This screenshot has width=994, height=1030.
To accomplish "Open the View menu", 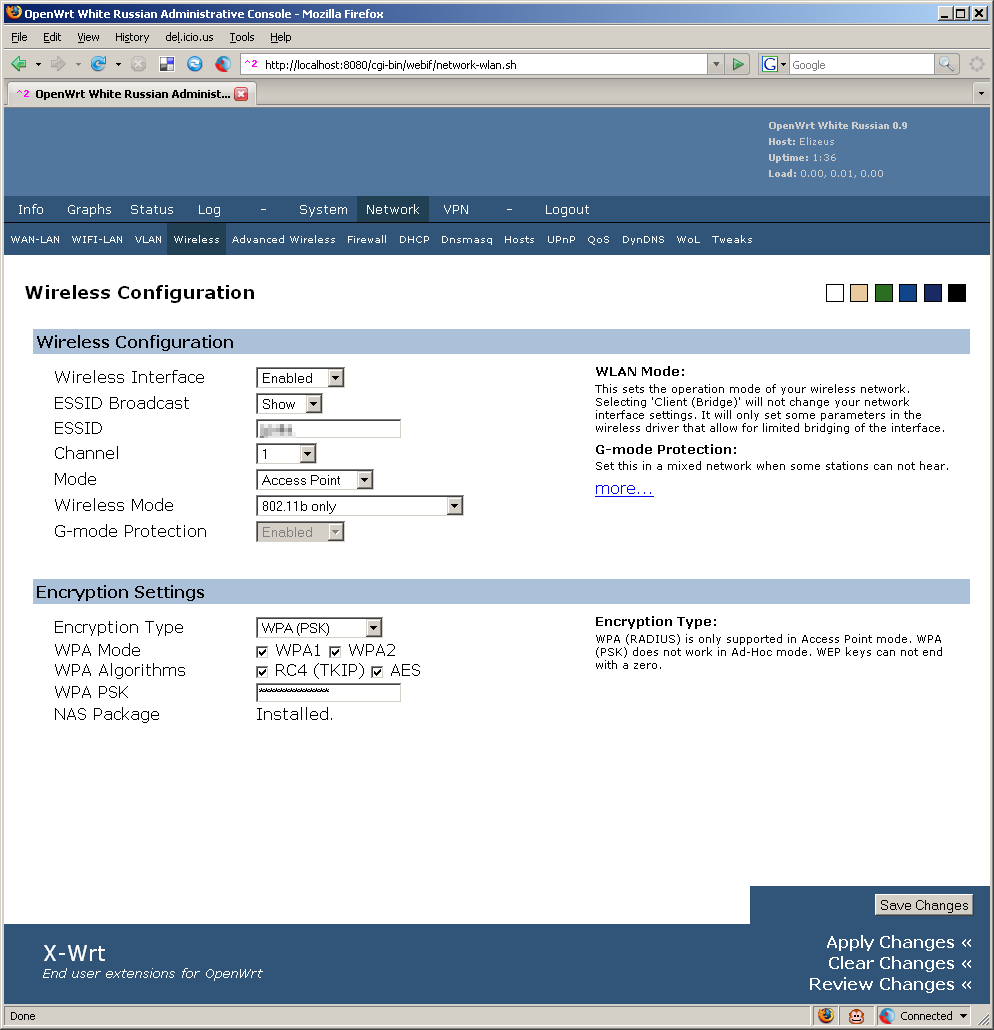I will (x=88, y=37).
